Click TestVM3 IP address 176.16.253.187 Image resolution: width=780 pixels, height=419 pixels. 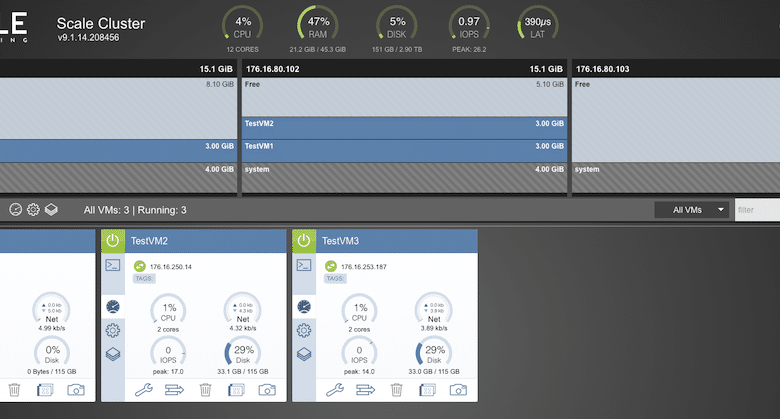point(364,267)
